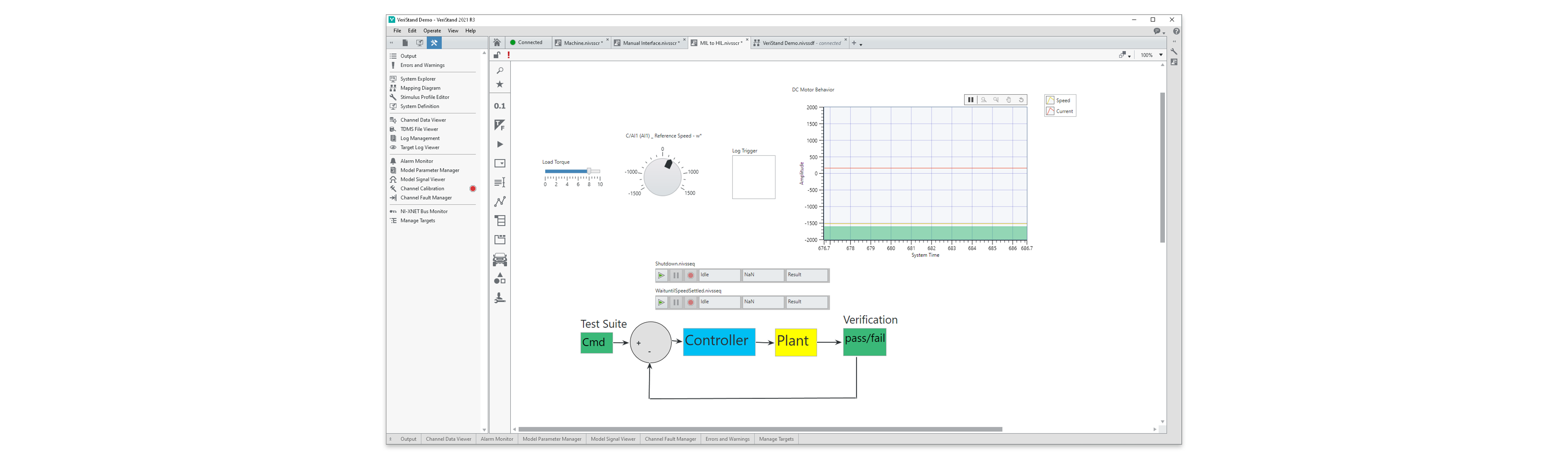This screenshot has height=459, width=1568.
Task: Click the red exclamation error indicator
Action: pyautogui.click(x=508, y=55)
